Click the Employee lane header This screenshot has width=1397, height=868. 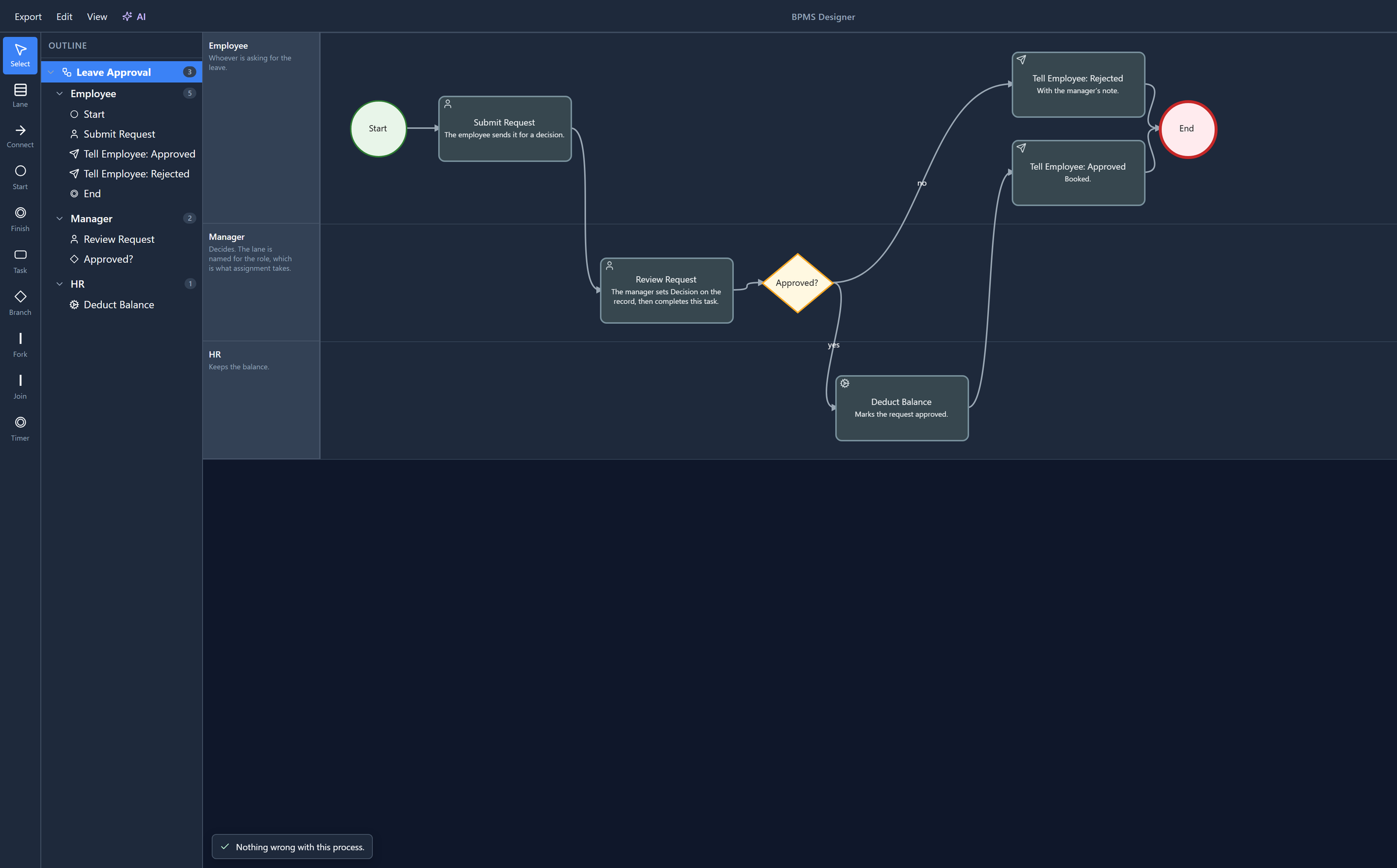261,128
